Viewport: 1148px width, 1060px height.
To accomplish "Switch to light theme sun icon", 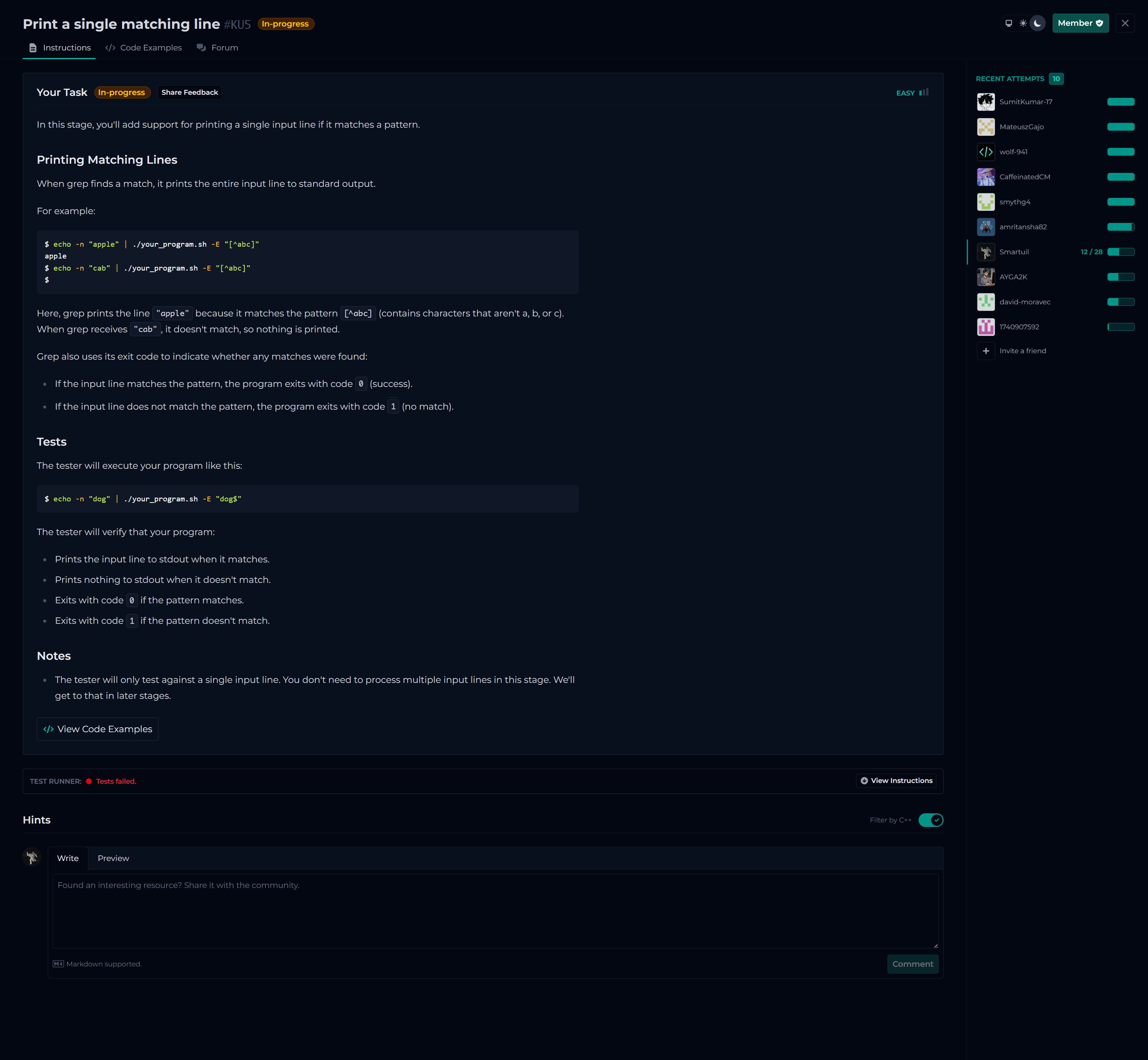I will (x=1023, y=23).
